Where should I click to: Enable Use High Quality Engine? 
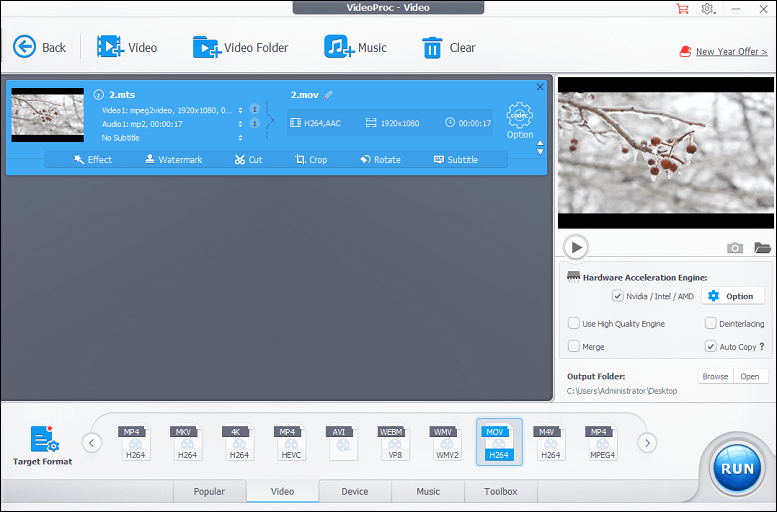(x=573, y=323)
